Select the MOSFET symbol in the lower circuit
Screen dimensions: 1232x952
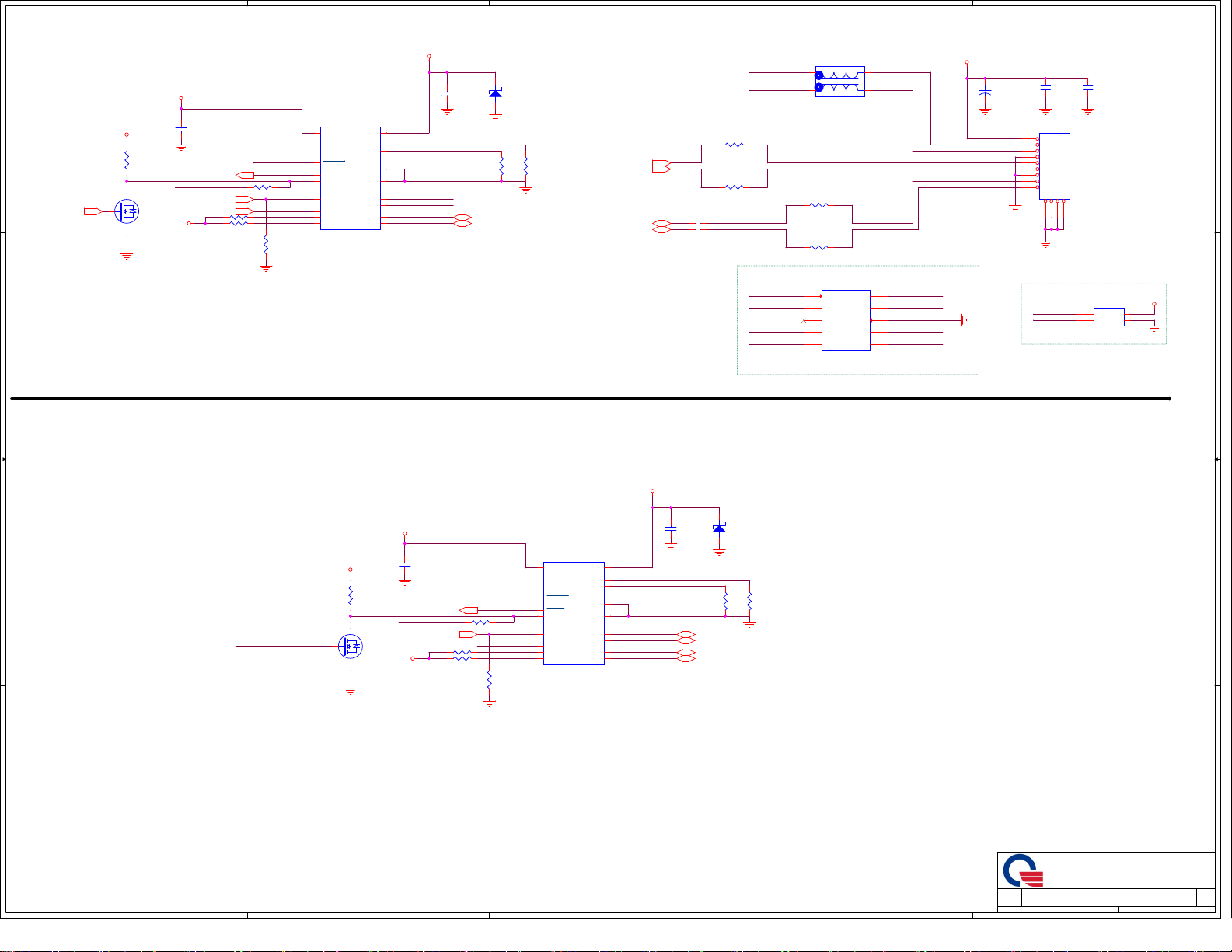point(351,646)
